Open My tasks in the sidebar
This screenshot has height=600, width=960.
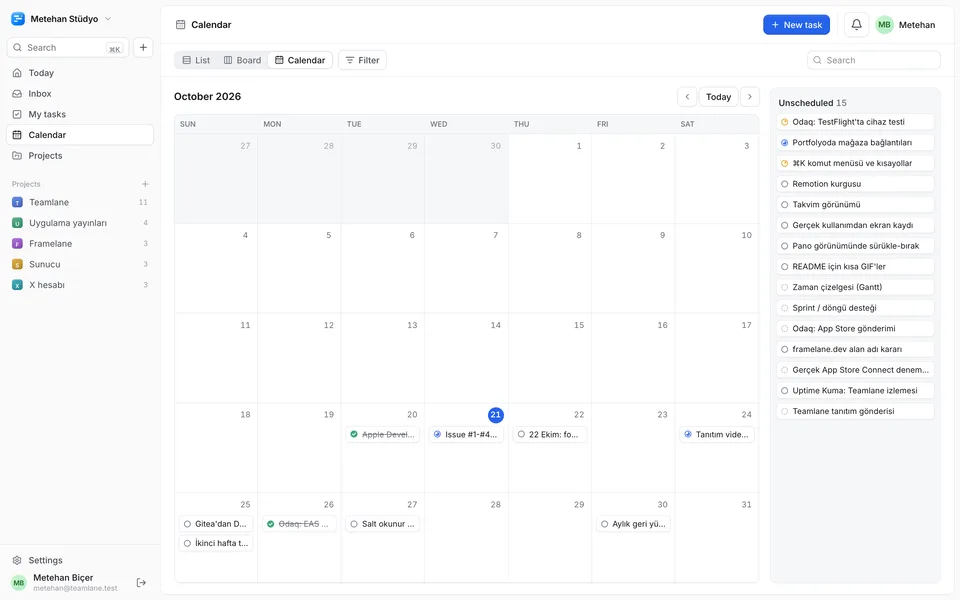80,114
